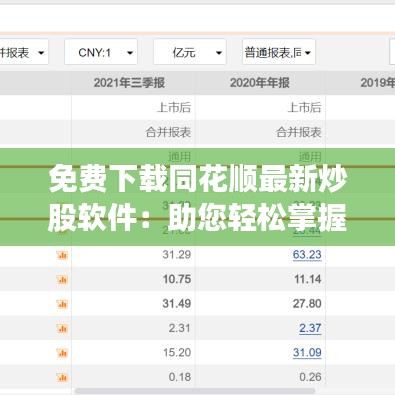The width and height of the screenshot is (395, 395).
Task: Open the chart icon beside 0.18
Action: [x=62, y=377]
